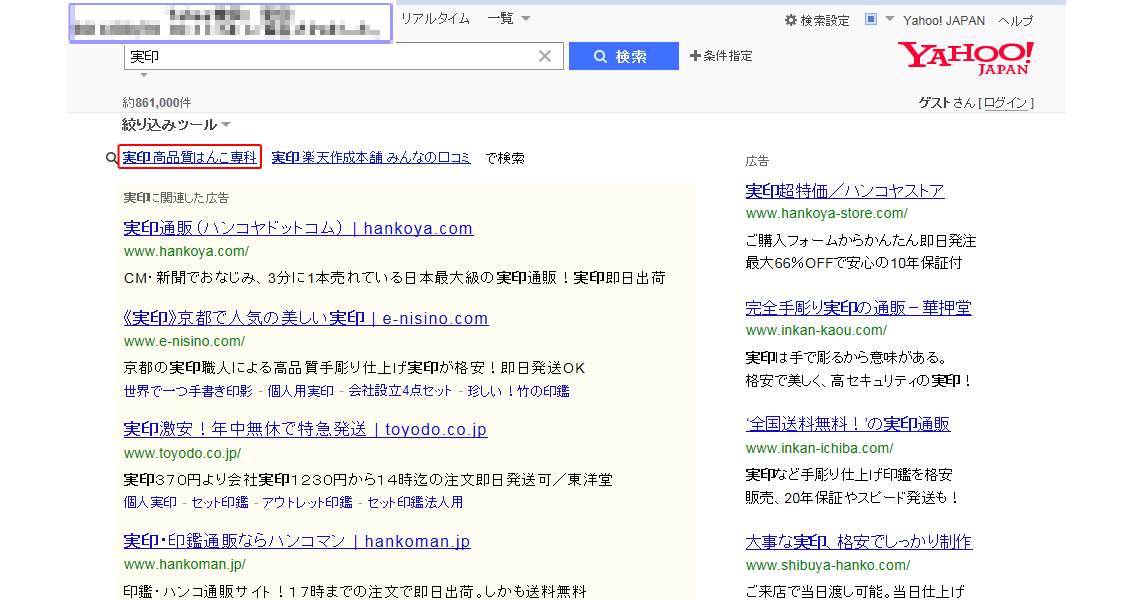This screenshot has height=600, width=1130.
Task: Open 実印激安 toyodo.co.jp ad title
Action: (x=305, y=429)
